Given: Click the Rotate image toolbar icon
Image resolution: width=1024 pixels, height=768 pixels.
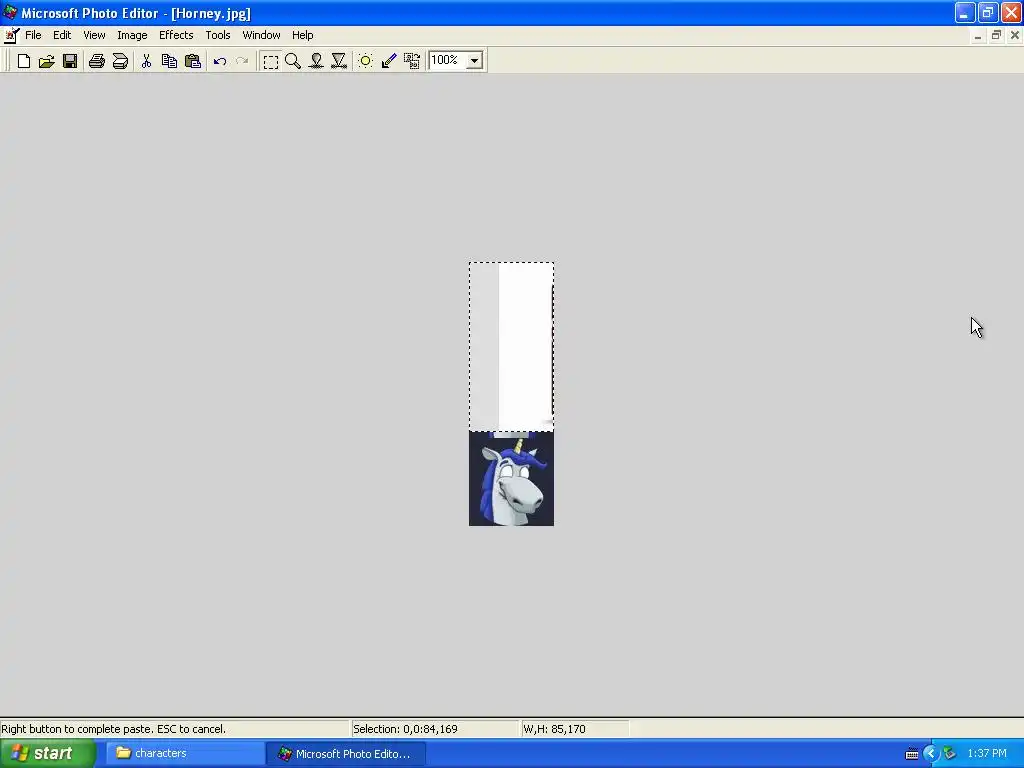Looking at the screenshot, I should click(411, 61).
